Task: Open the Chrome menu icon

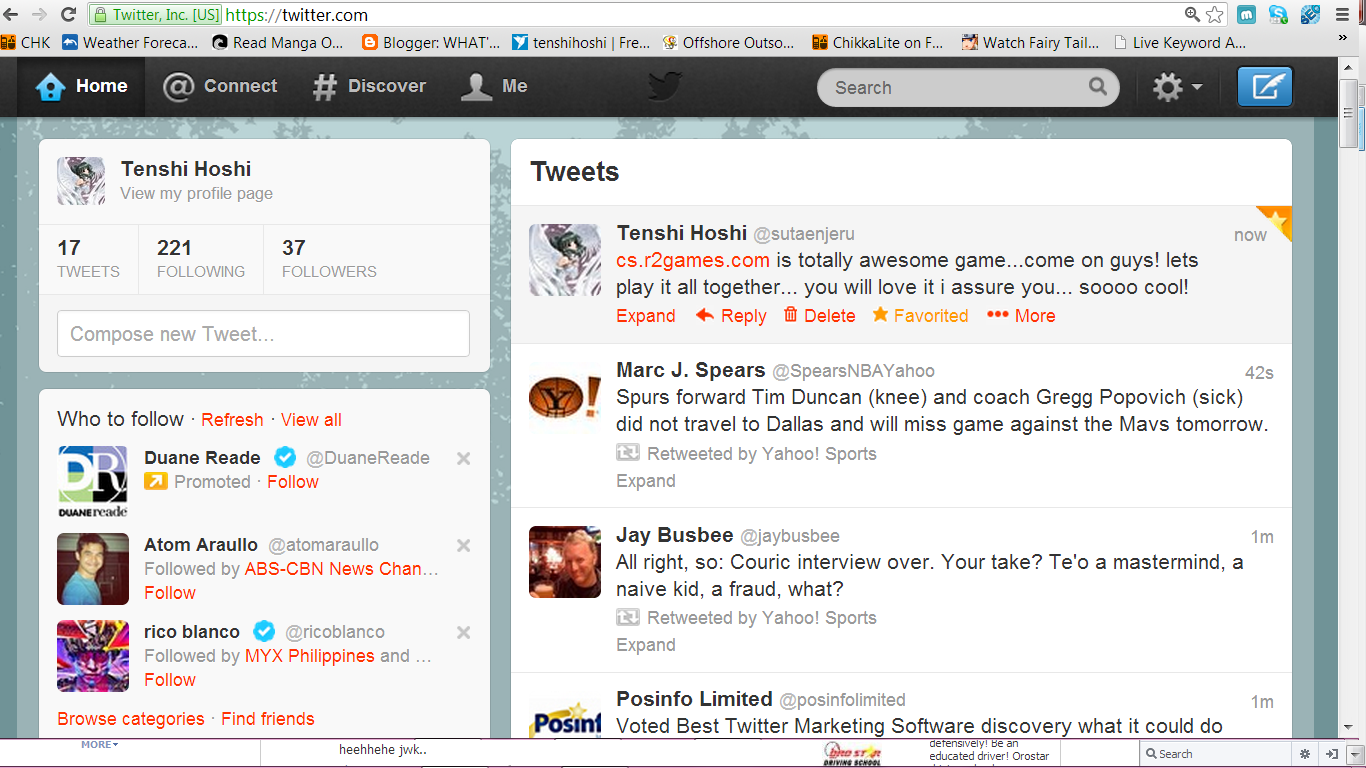Action: [x=1343, y=15]
